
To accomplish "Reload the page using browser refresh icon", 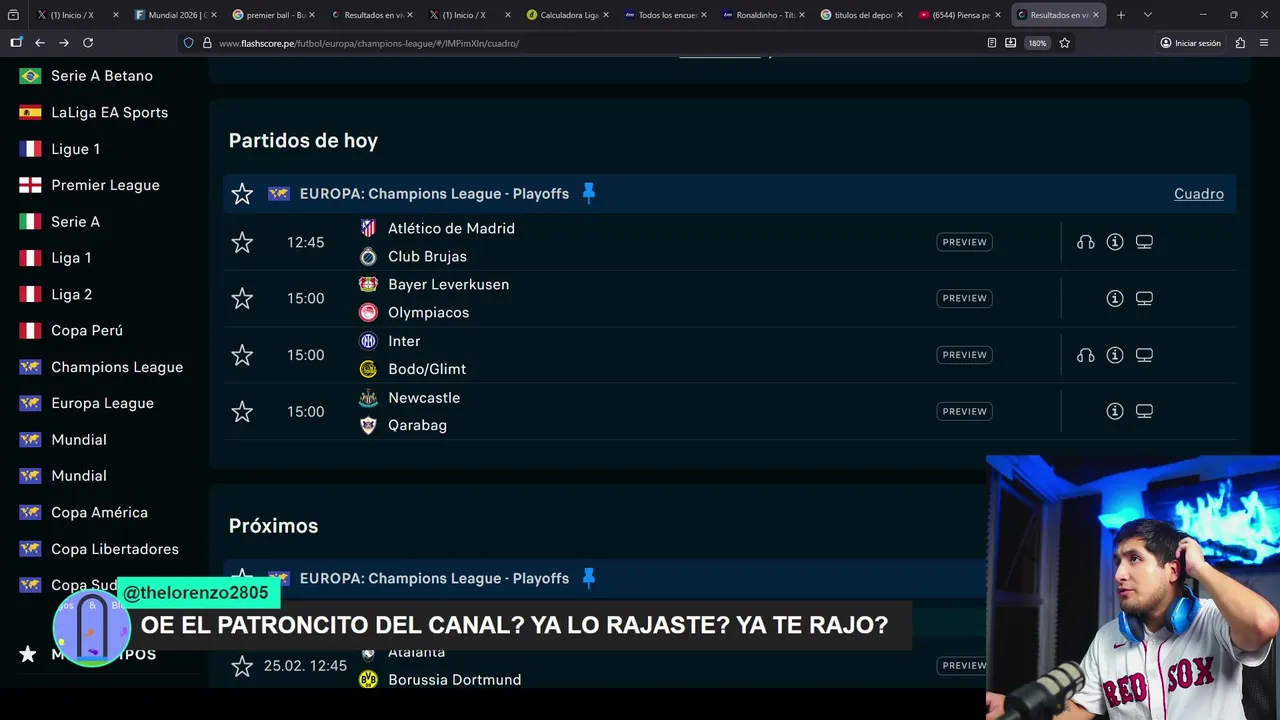I will click(x=88, y=43).
